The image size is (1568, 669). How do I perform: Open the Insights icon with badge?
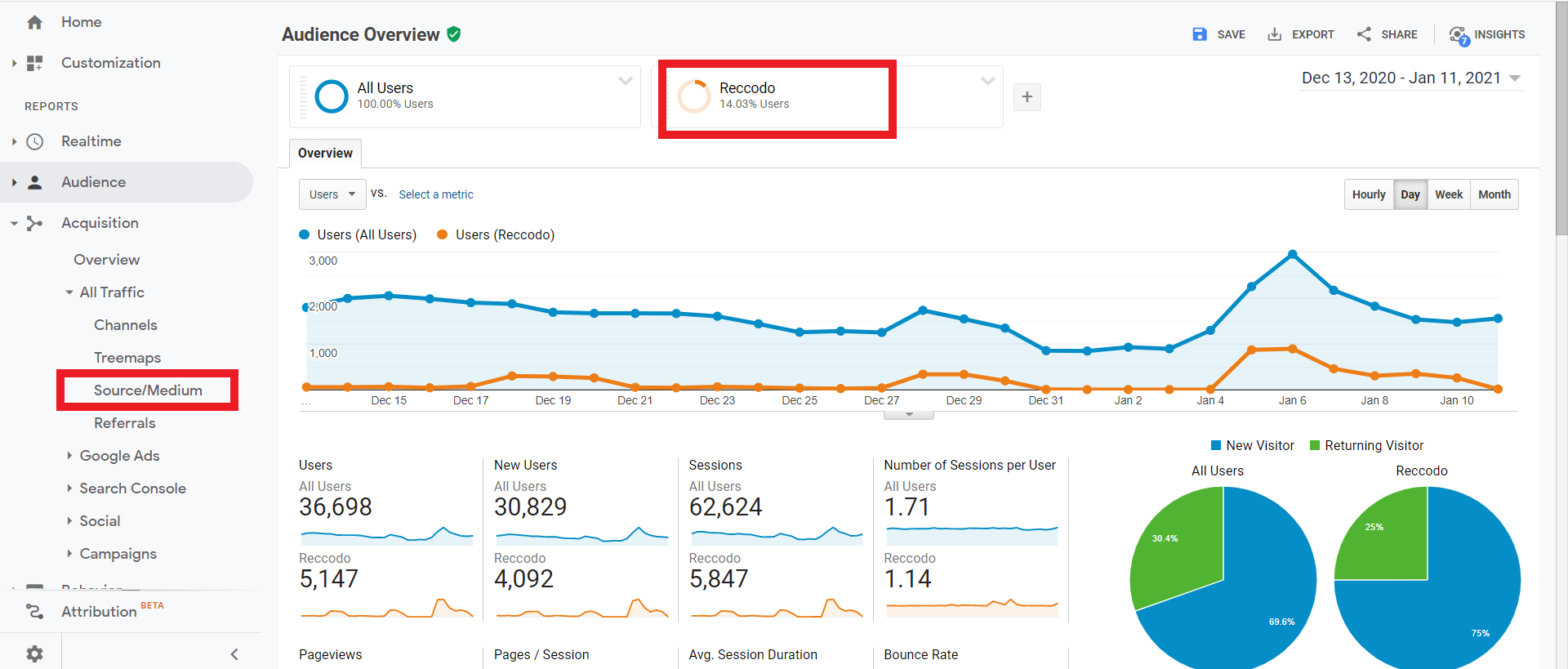[x=1459, y=35]
